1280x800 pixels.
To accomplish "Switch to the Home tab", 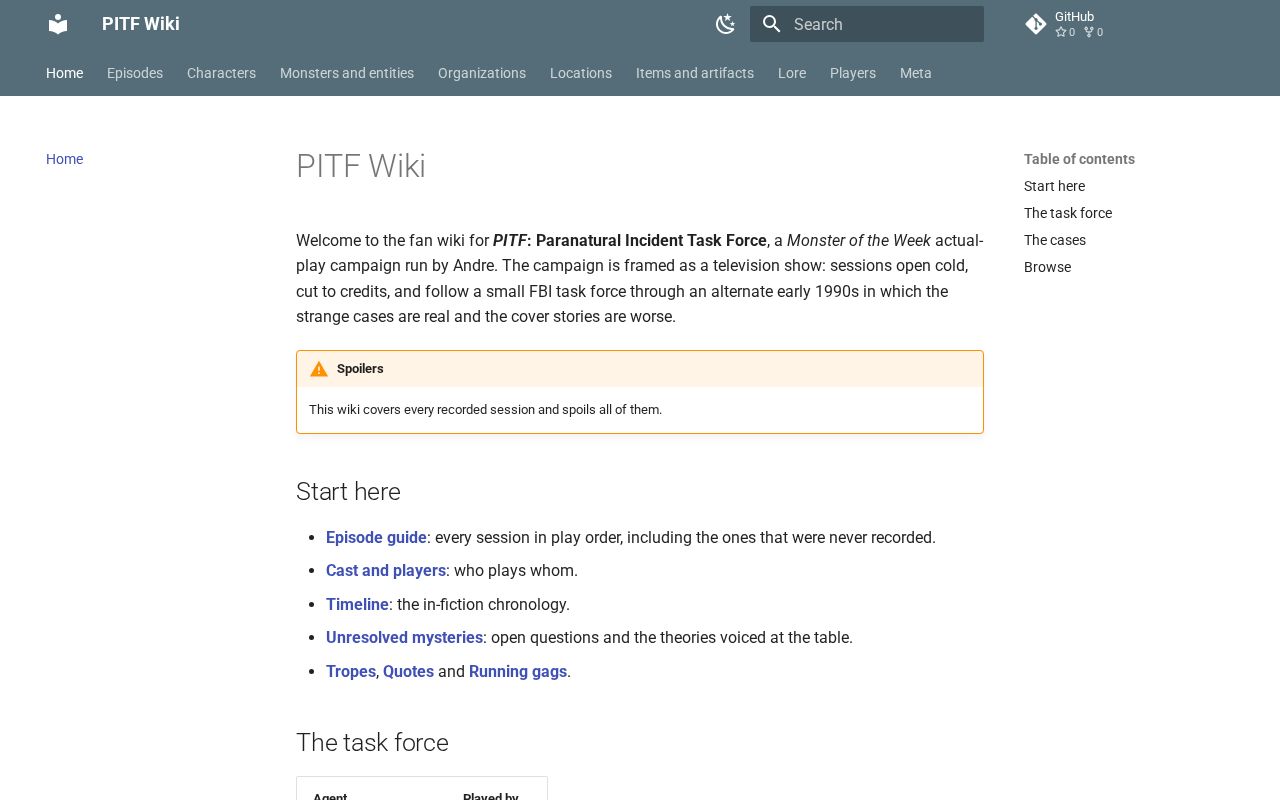I will (65, 73).
